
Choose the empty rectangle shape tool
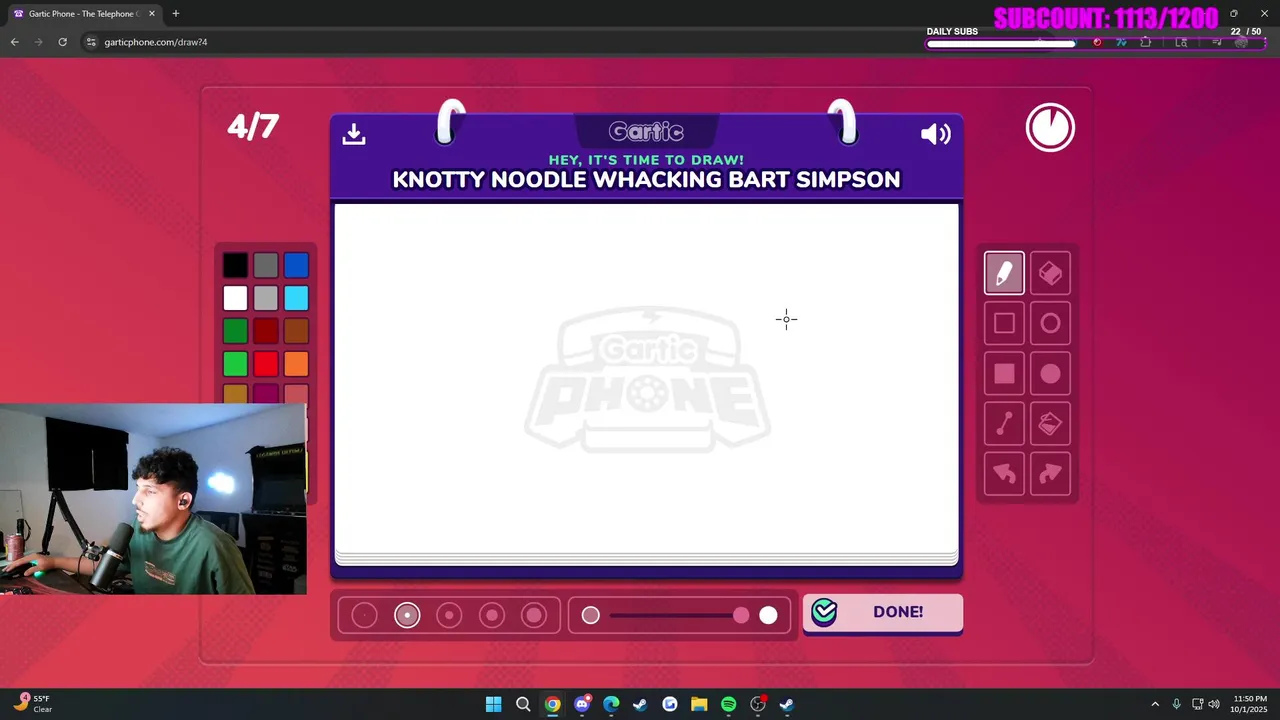pos(1004,323)
